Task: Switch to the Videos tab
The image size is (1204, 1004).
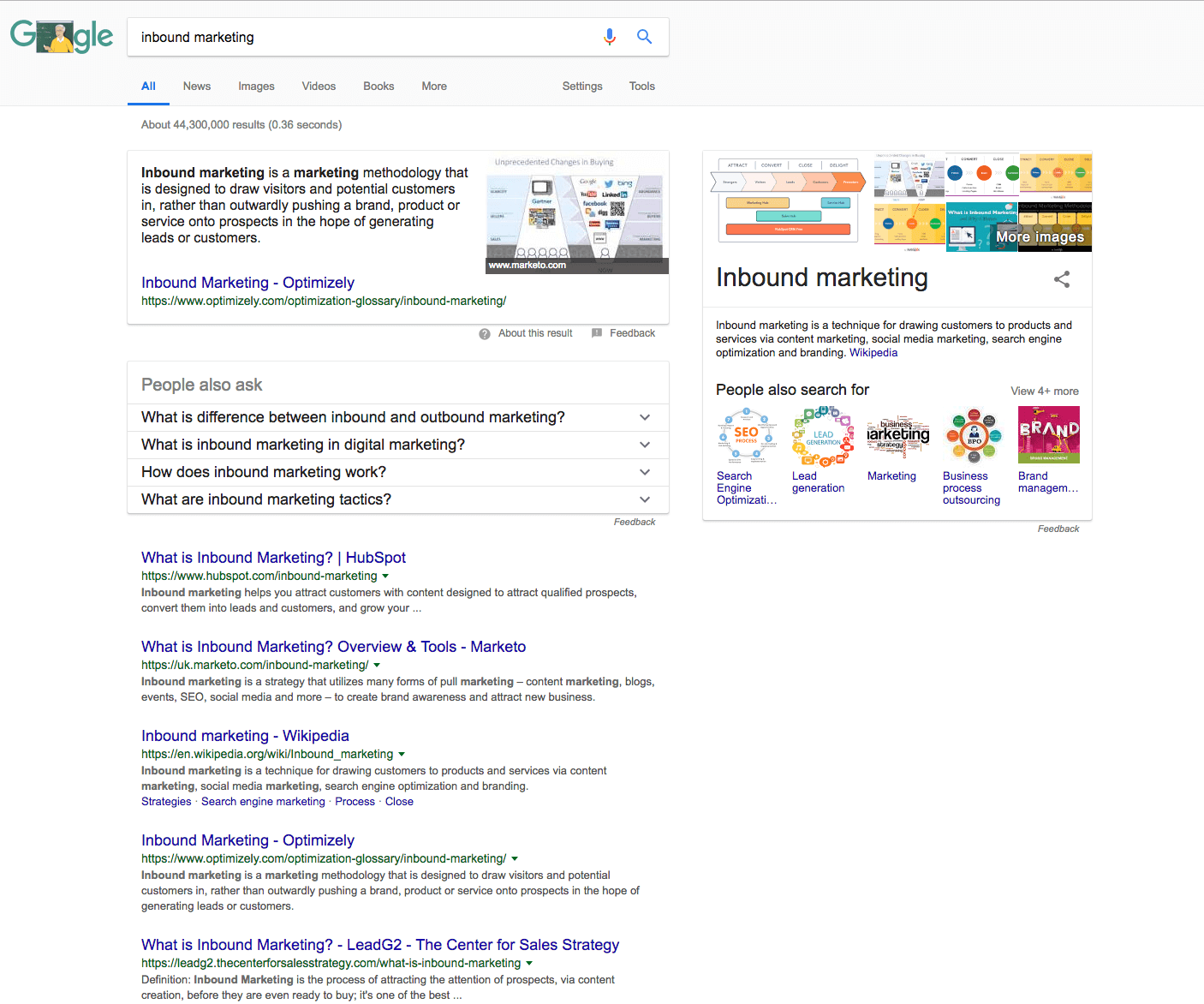Action: [319, 87]
